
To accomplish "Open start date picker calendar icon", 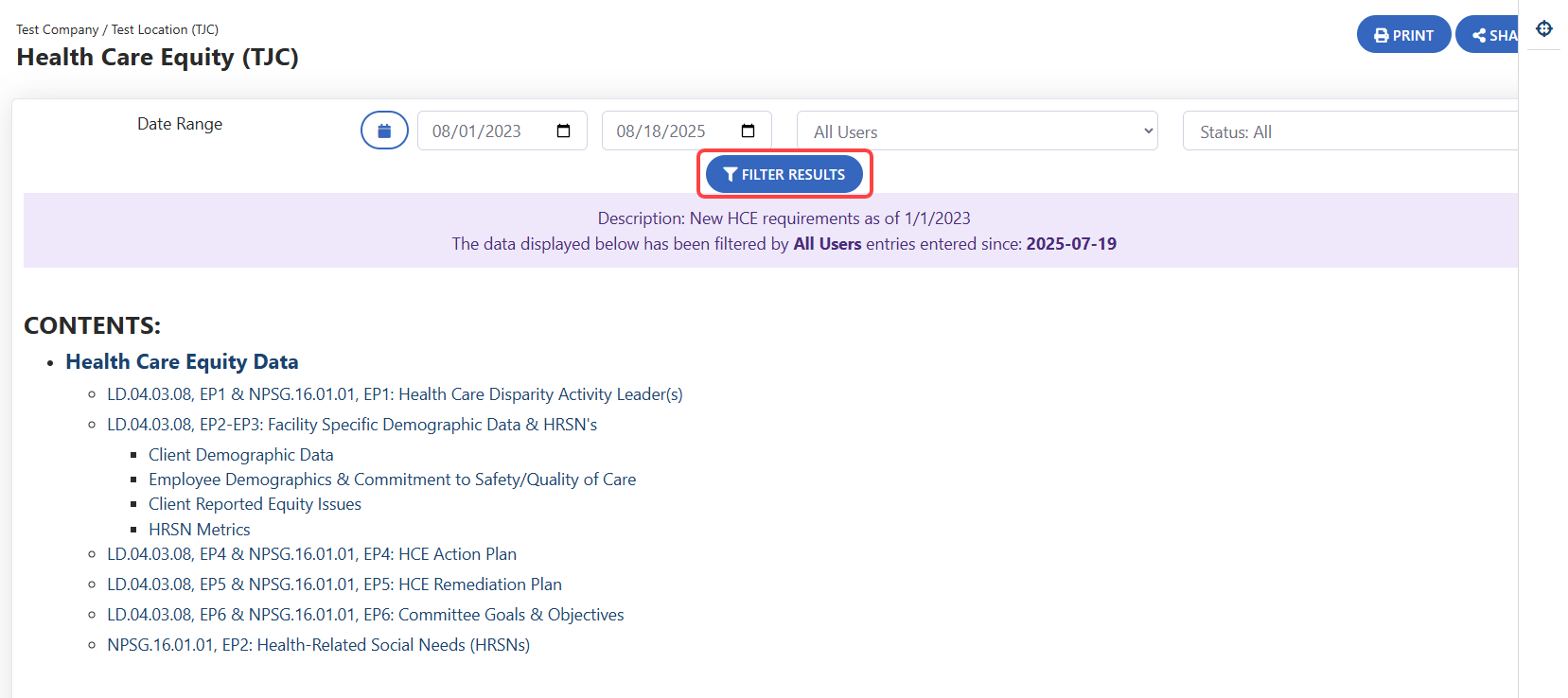I will (564, 131).
